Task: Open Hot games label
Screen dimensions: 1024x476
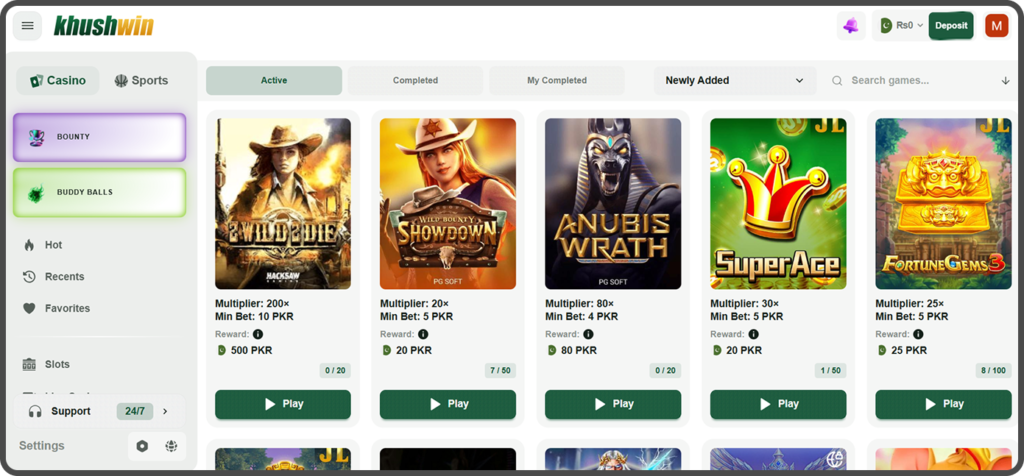Action: coord(54,245)
